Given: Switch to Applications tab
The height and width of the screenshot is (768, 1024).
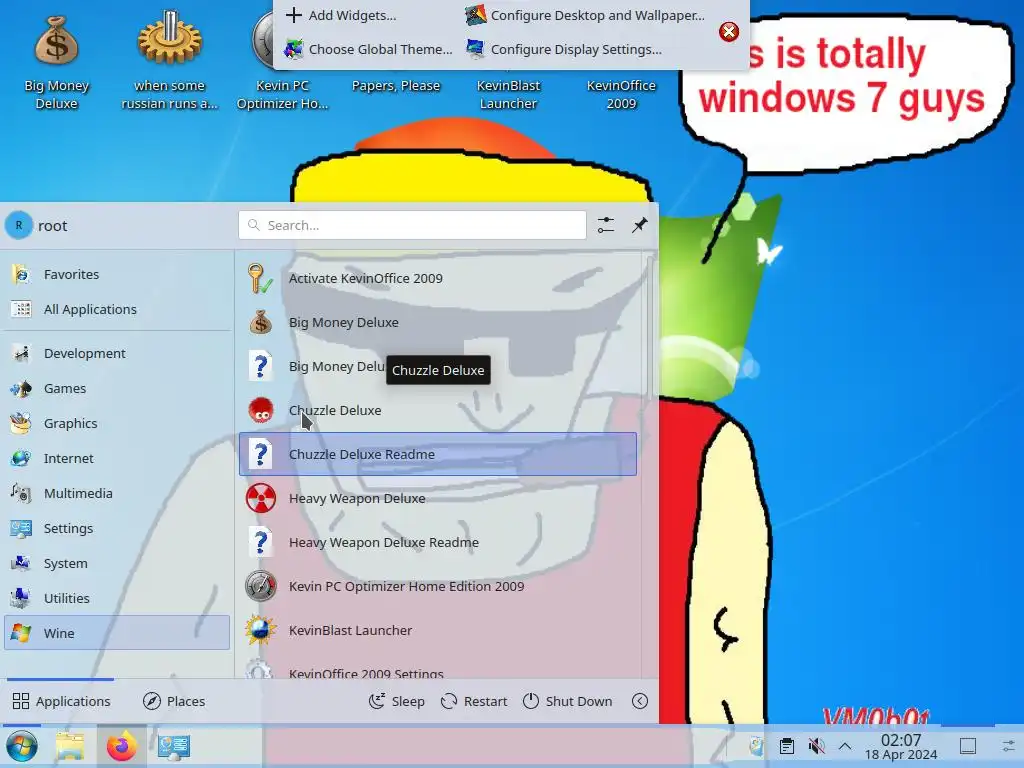Looking at the screenshot, I should [x=61, y=701].
